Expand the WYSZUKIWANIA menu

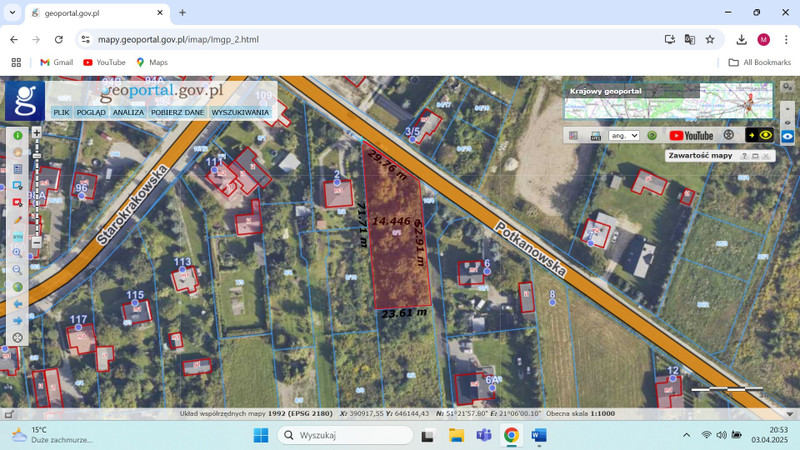point(240,113)
